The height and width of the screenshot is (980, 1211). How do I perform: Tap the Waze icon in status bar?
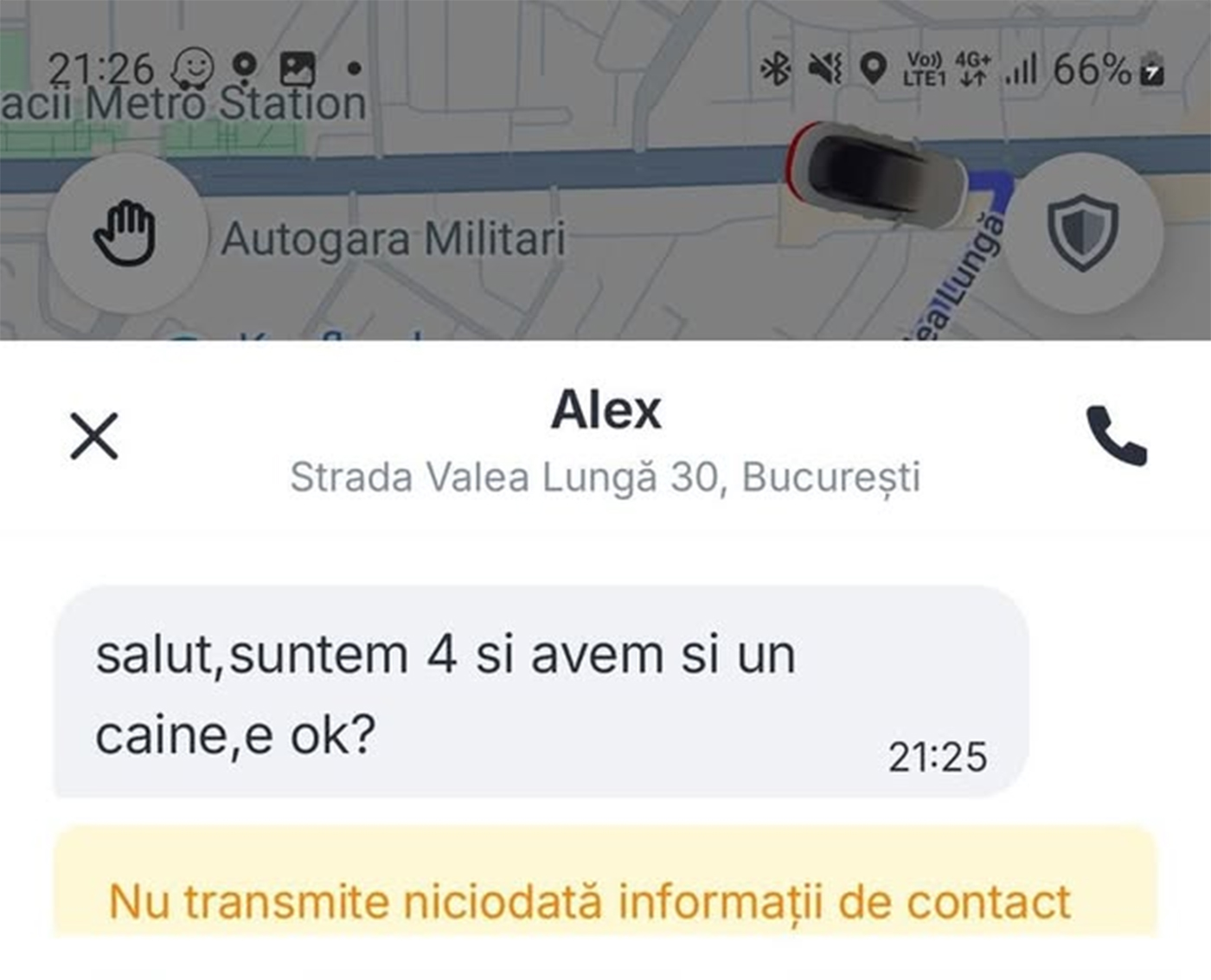click(x=192, y=67)
